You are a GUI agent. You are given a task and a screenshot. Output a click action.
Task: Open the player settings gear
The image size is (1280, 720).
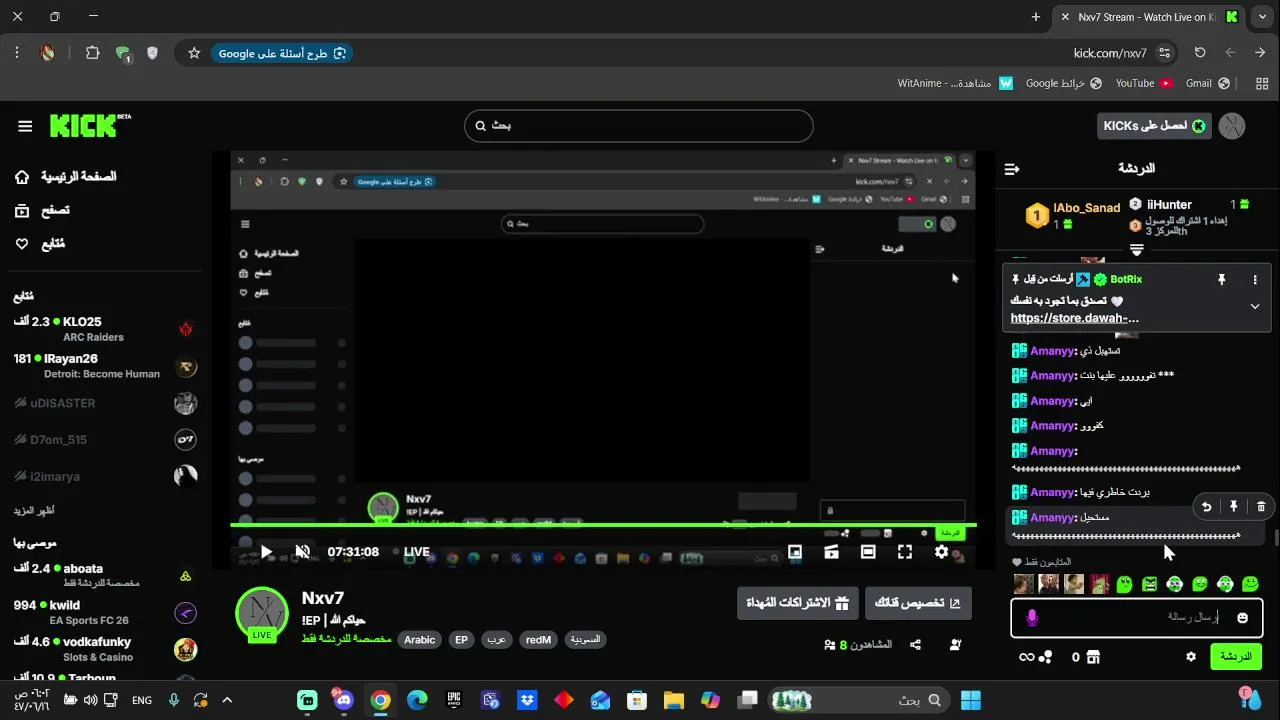click(941, 552)
